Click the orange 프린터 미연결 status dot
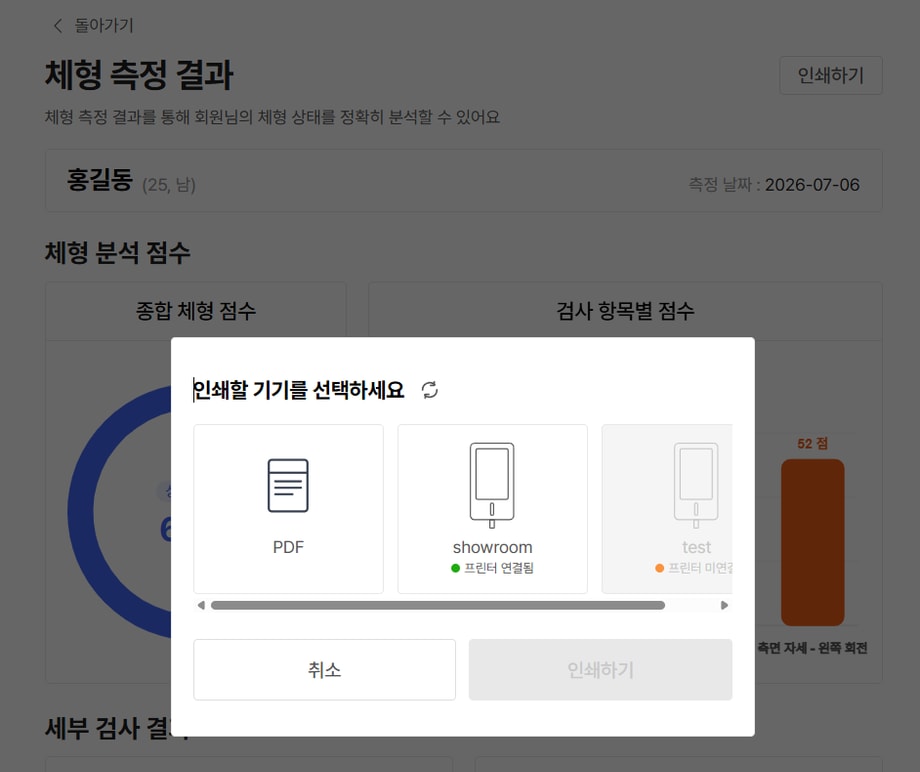Viewport: 920px width, 772px height. [659, 568]
